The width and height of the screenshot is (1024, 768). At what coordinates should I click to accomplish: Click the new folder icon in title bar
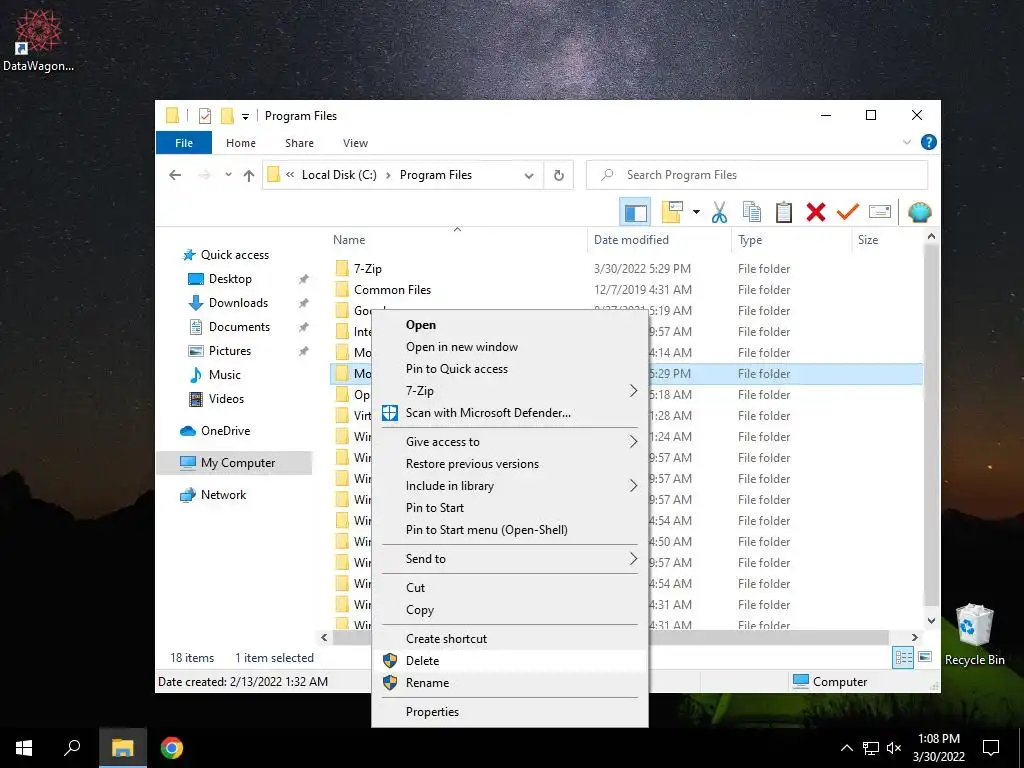coord(227,116)
